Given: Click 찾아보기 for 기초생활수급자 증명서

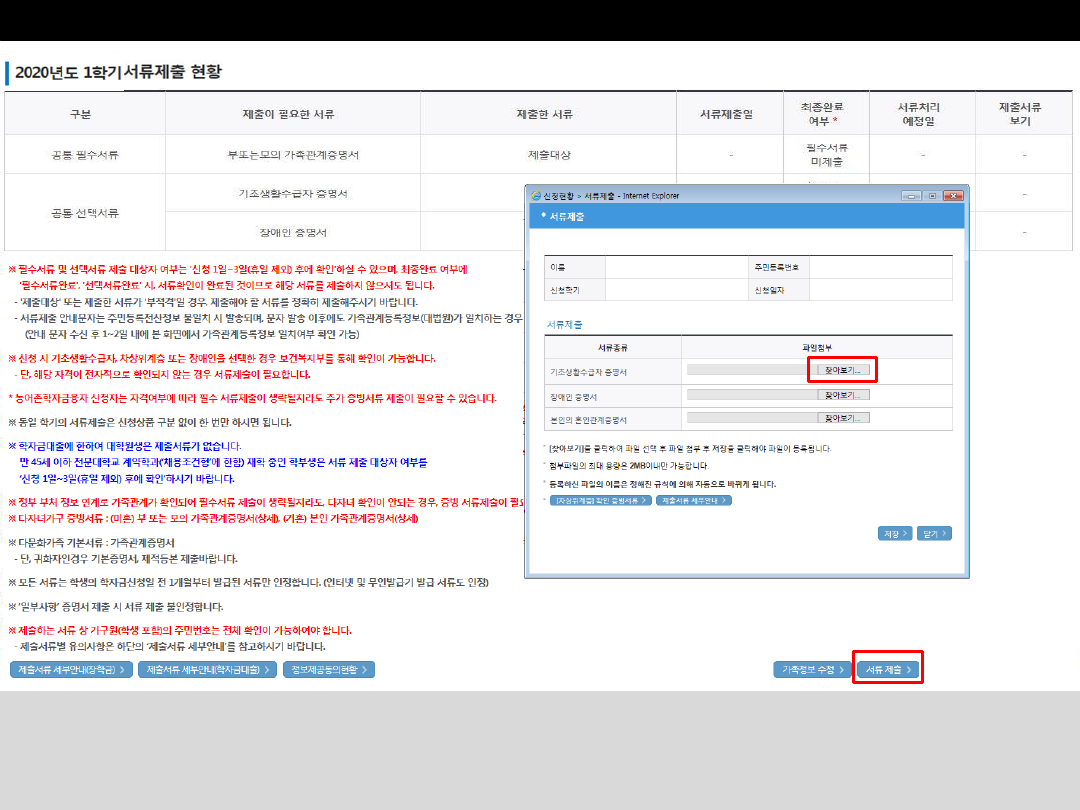Looking at the screenshot, I should (843, 370).
